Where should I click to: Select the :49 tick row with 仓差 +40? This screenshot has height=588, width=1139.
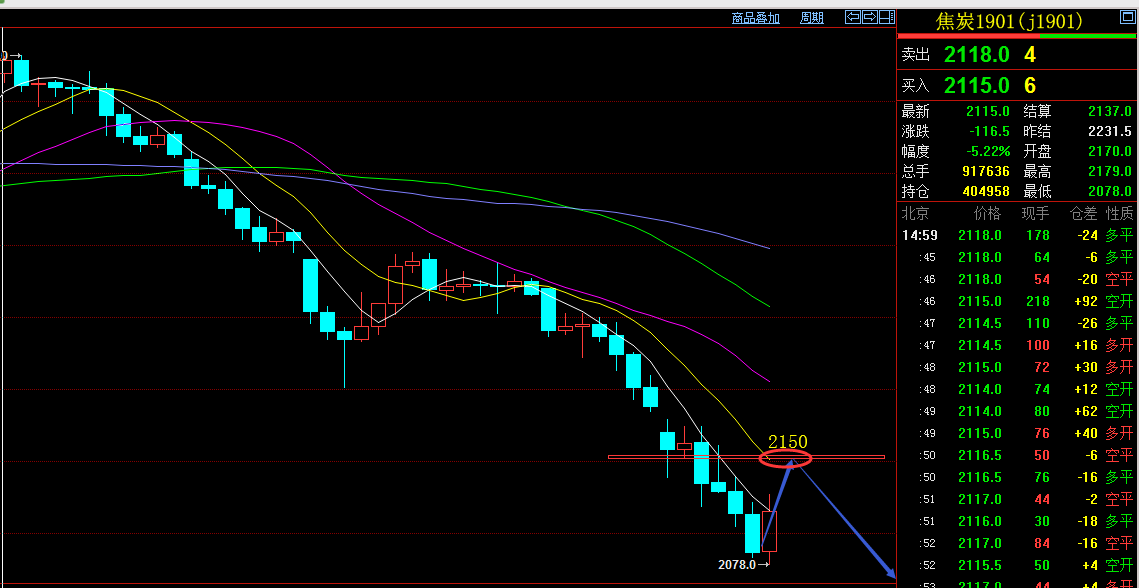(x=1017, y=434)
